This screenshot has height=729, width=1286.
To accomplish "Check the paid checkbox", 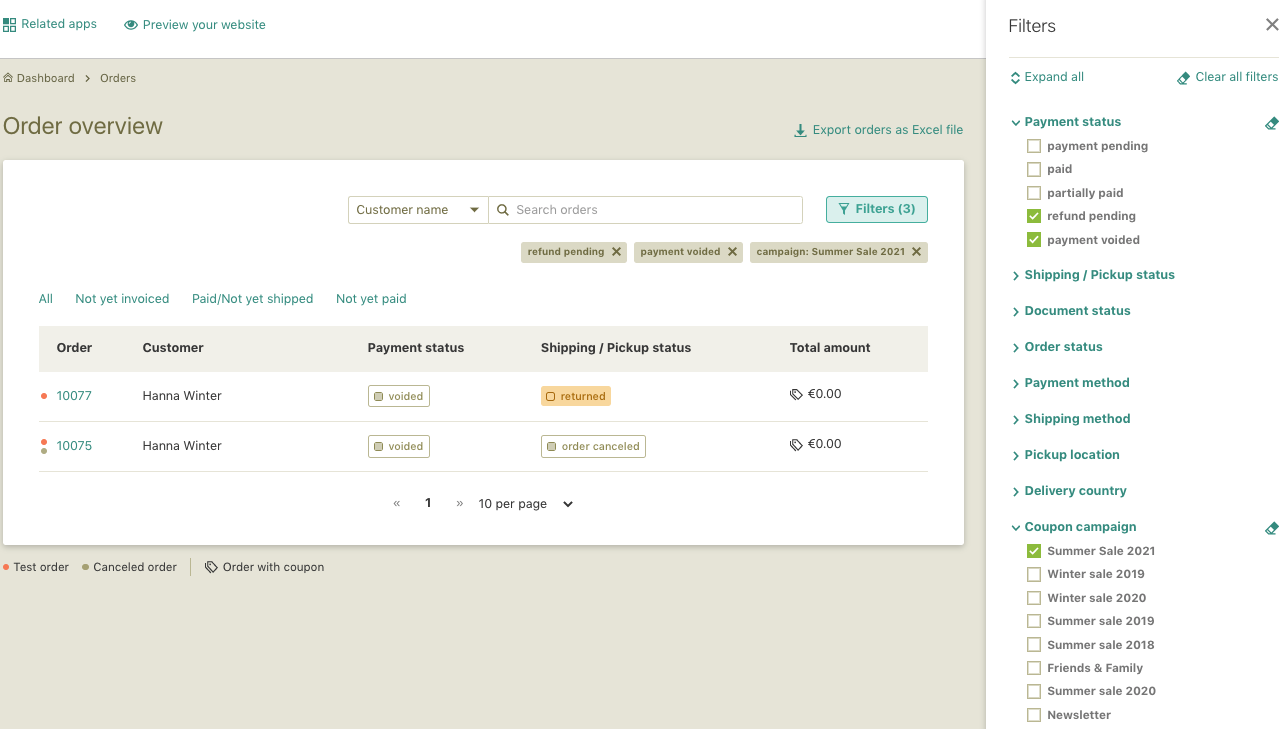I will (1034, 169).
